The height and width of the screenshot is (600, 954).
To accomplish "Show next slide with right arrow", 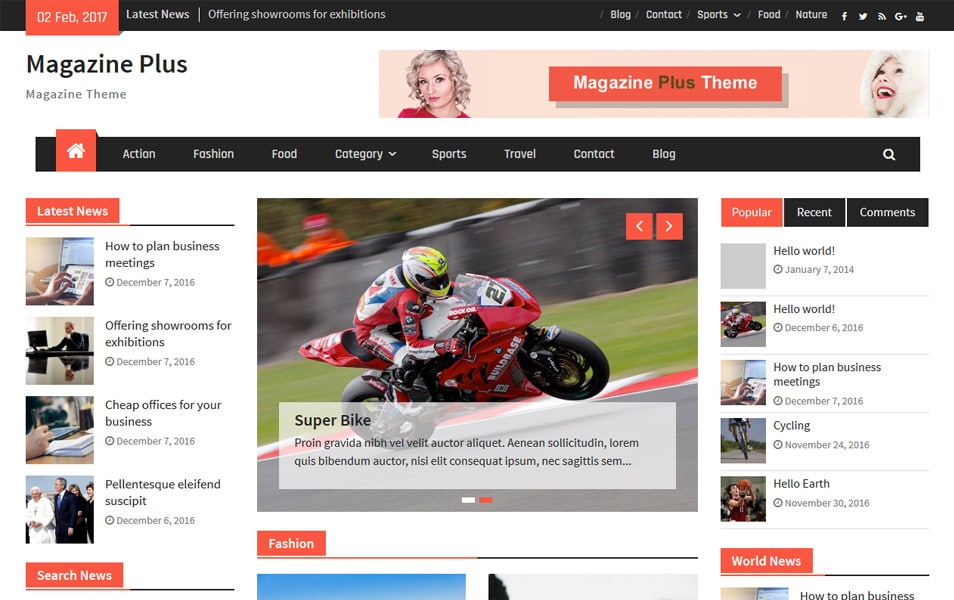I will click(669, 226).
